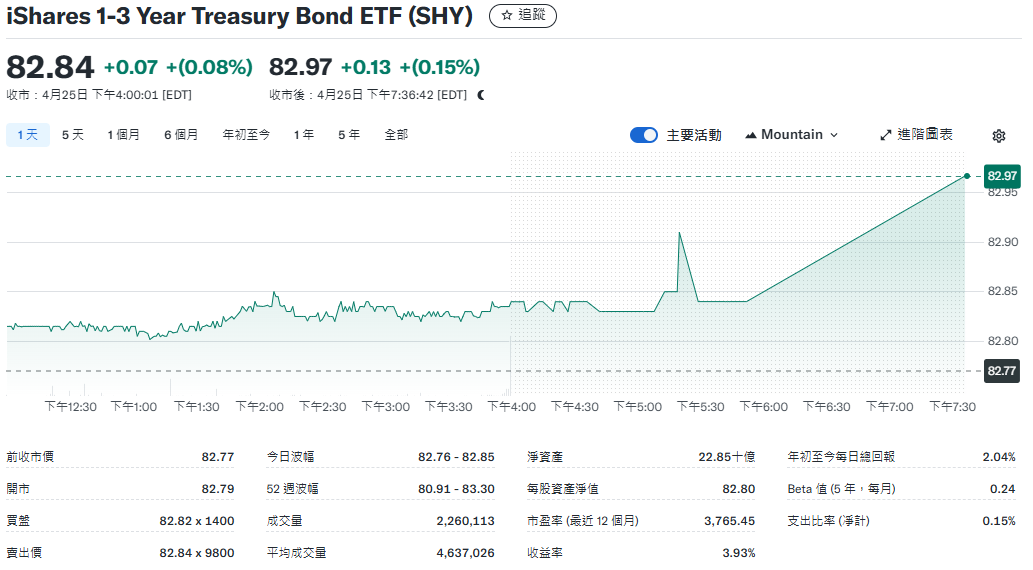Viewport: 1033px width, 570px height.
Task: Click the iShares 1-3 Year Treasury Bond ETF title
Action: pyautogui.click(x=240, y=16)
